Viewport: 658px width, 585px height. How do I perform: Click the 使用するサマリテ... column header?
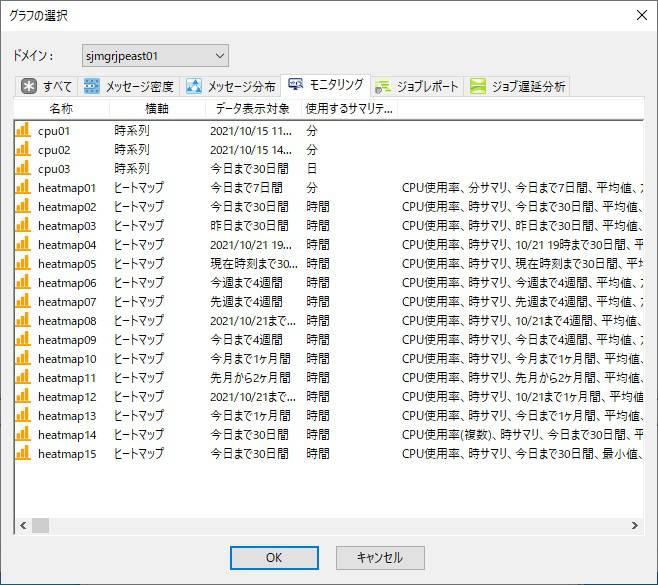[x=349, y=109]
